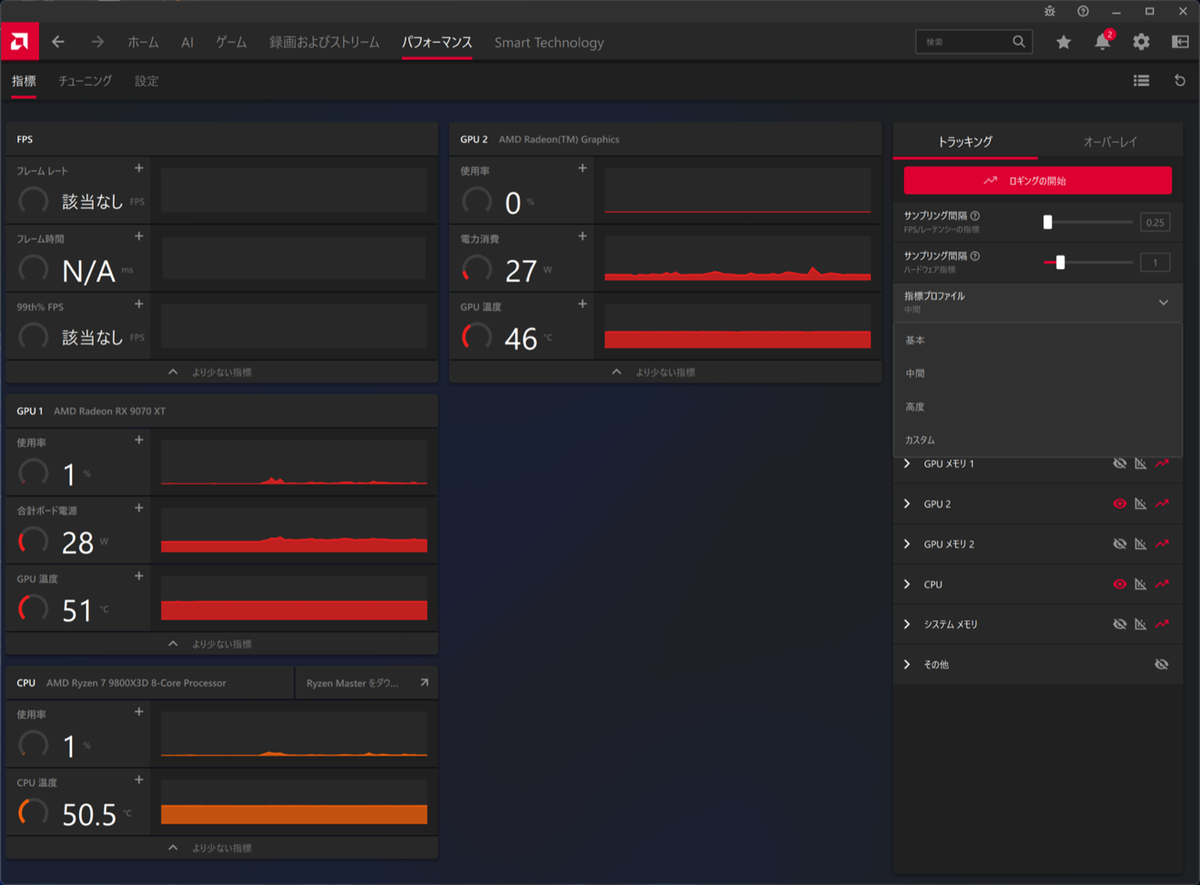Click the reset arrow icon below the toolbar
Viewport: 1200px width, 885px height.
click(x=1180, y=81)
